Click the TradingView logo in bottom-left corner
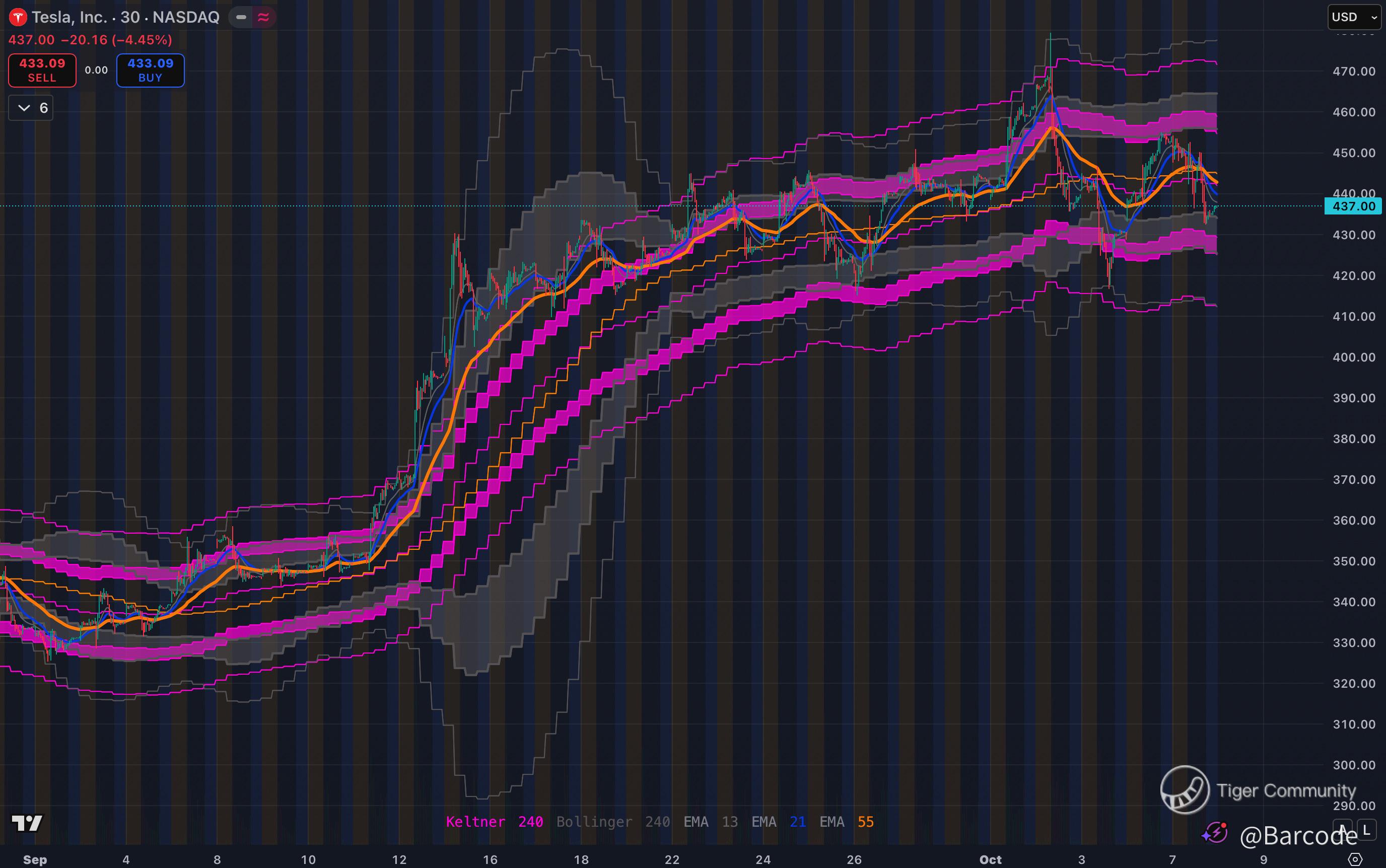 tap(27, 823)
